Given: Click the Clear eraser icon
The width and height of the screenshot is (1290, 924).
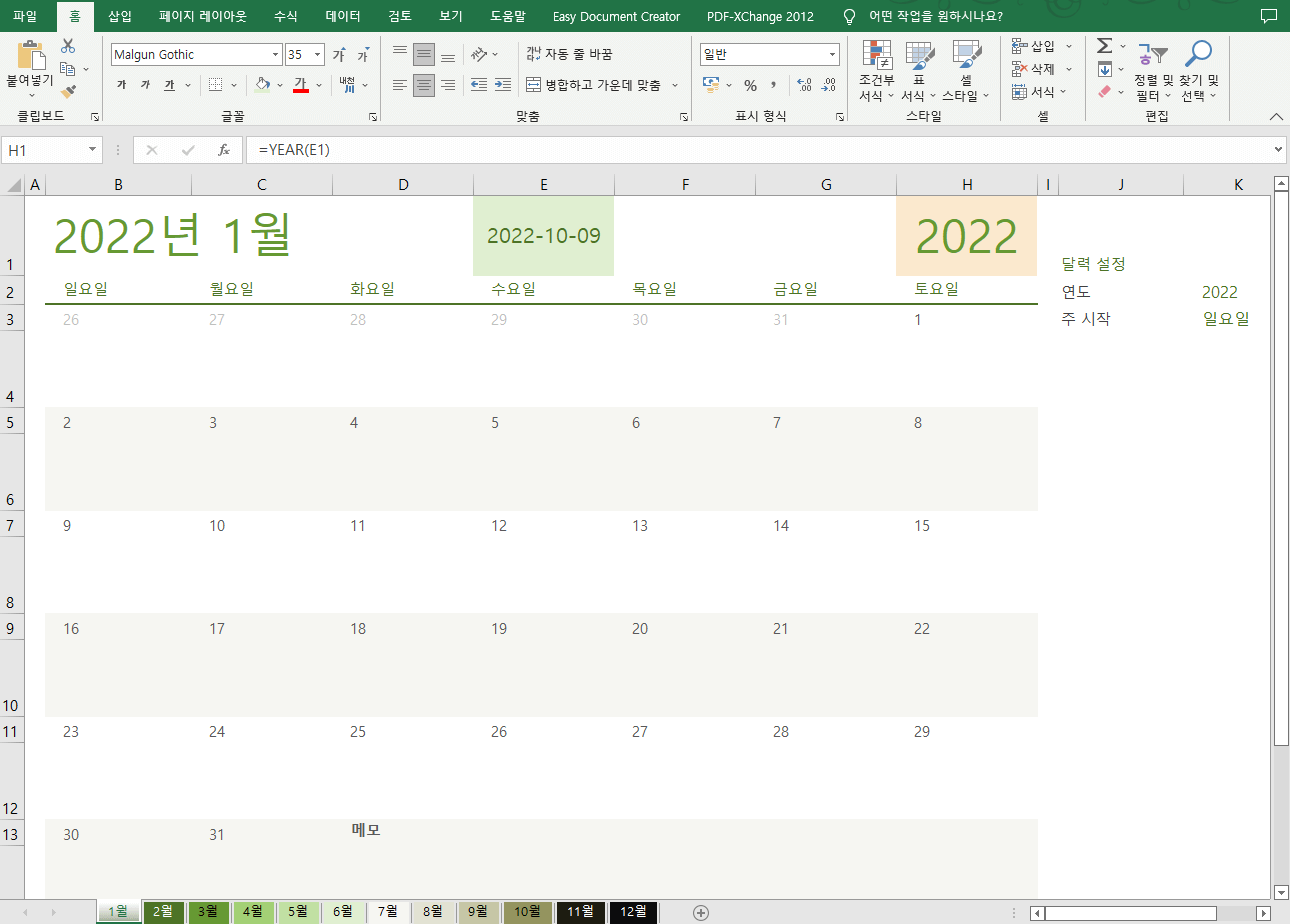Looking at the screenshot, I should pyautogui.click(x=1104, y=92).
